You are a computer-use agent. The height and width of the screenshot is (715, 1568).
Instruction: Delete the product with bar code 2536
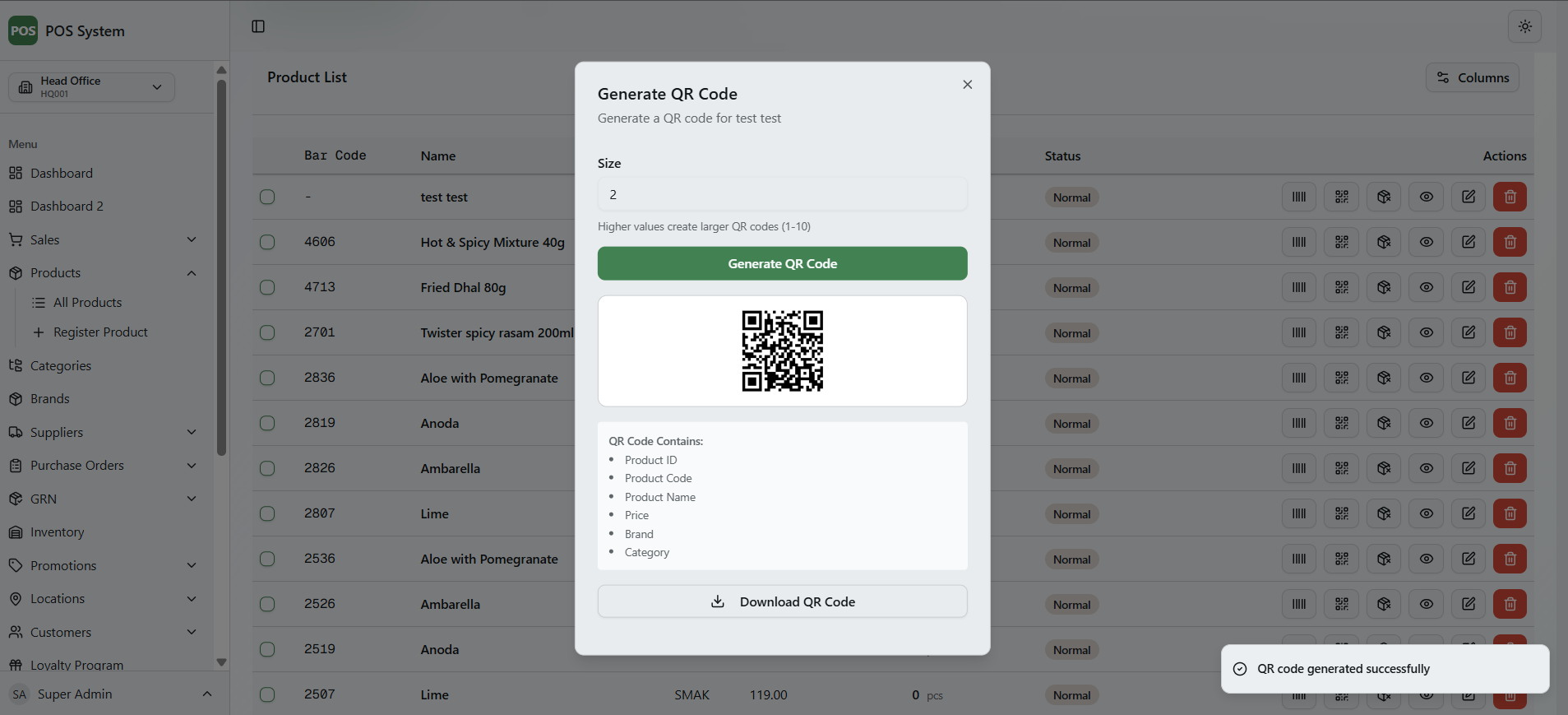(x=1510, y=559)
